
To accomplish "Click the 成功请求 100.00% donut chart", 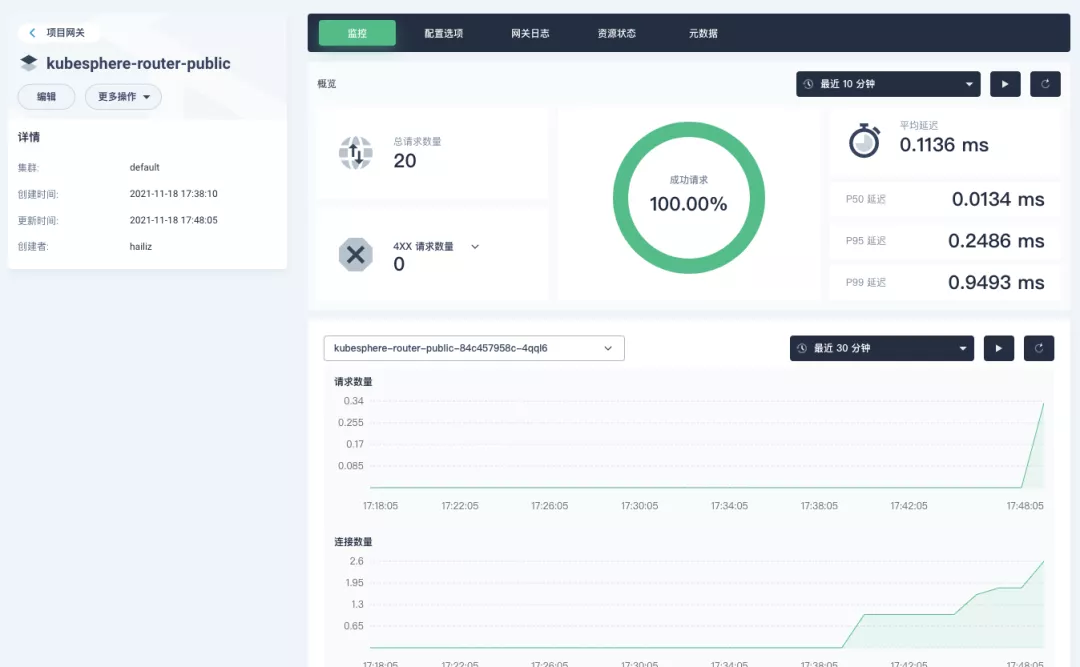I will pyautogui.click(x=689, y=198).
